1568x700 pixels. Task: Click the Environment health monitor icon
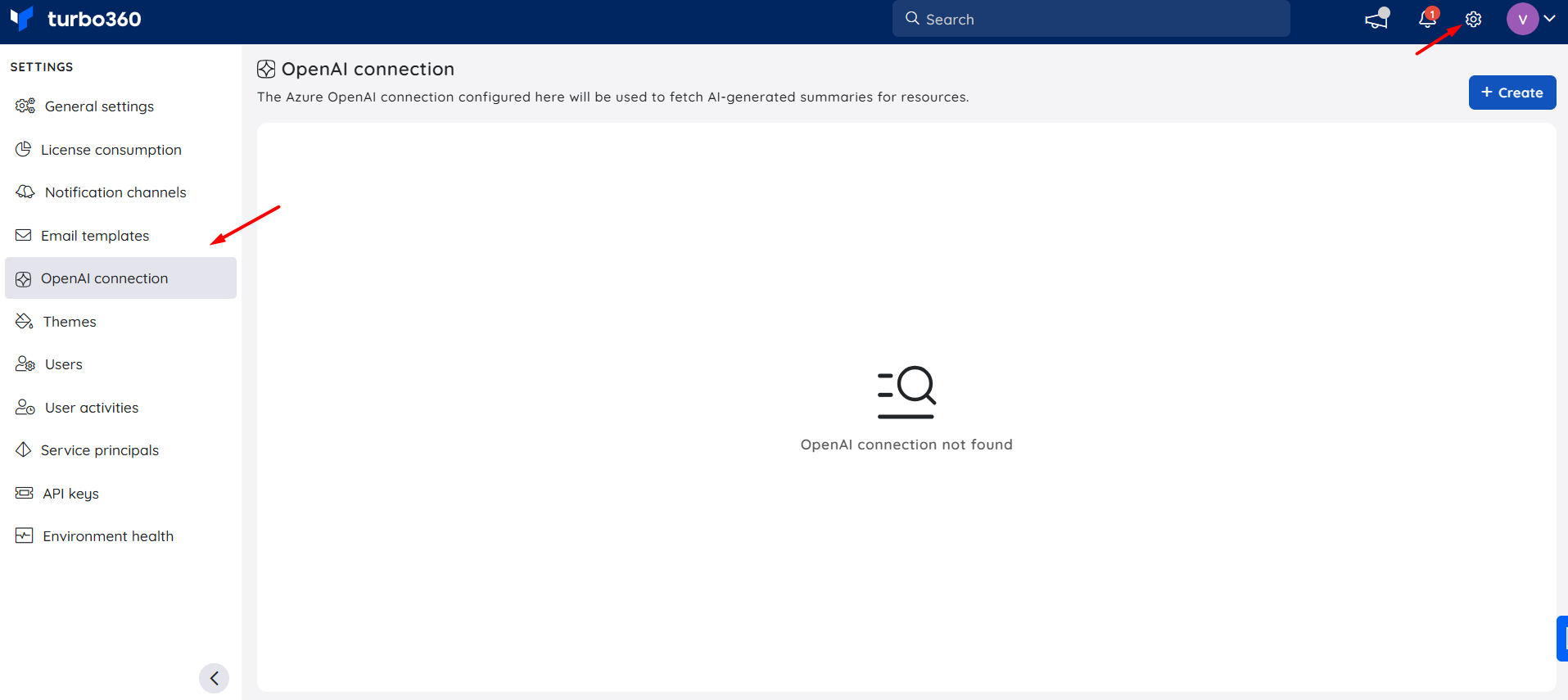pos(25,535)
